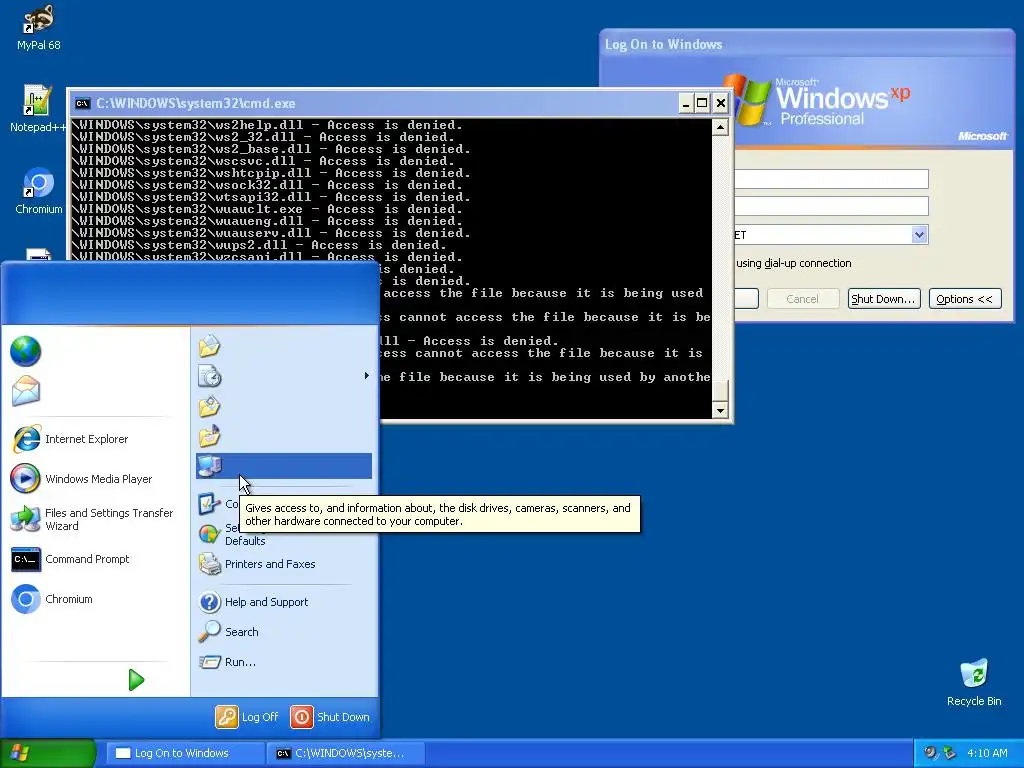Maximize the cmd.exe window
Viewport: 1024px width, 768px height.
coord(702,103)
